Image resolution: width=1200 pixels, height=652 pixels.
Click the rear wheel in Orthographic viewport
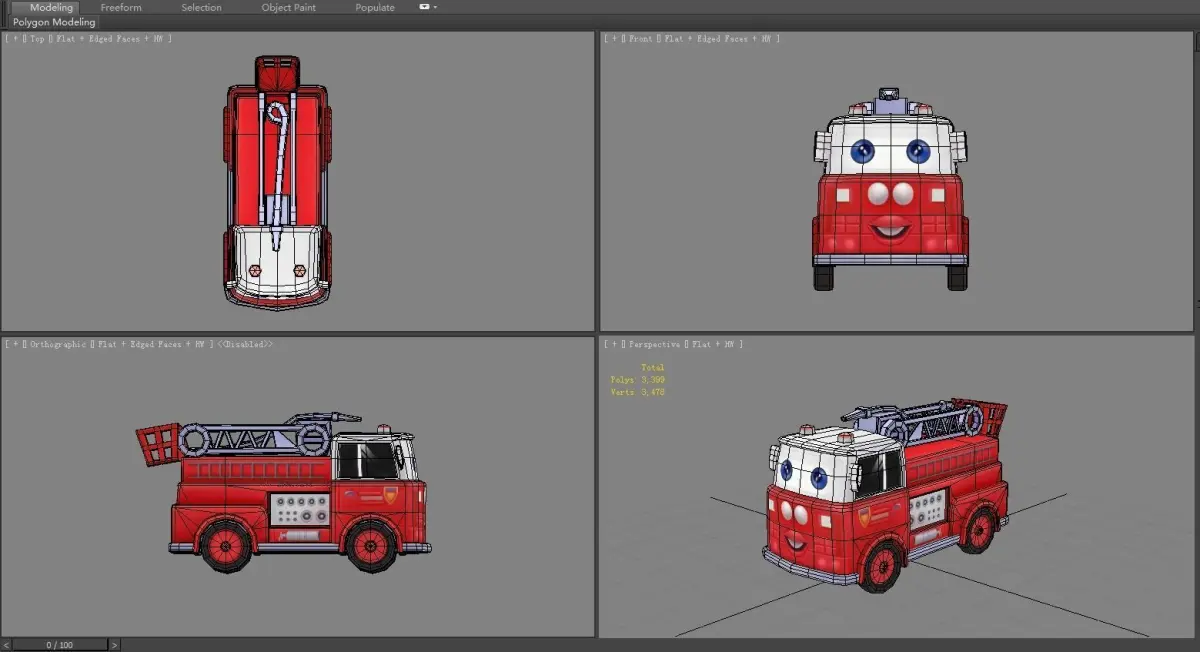click(x=225, y=545)
